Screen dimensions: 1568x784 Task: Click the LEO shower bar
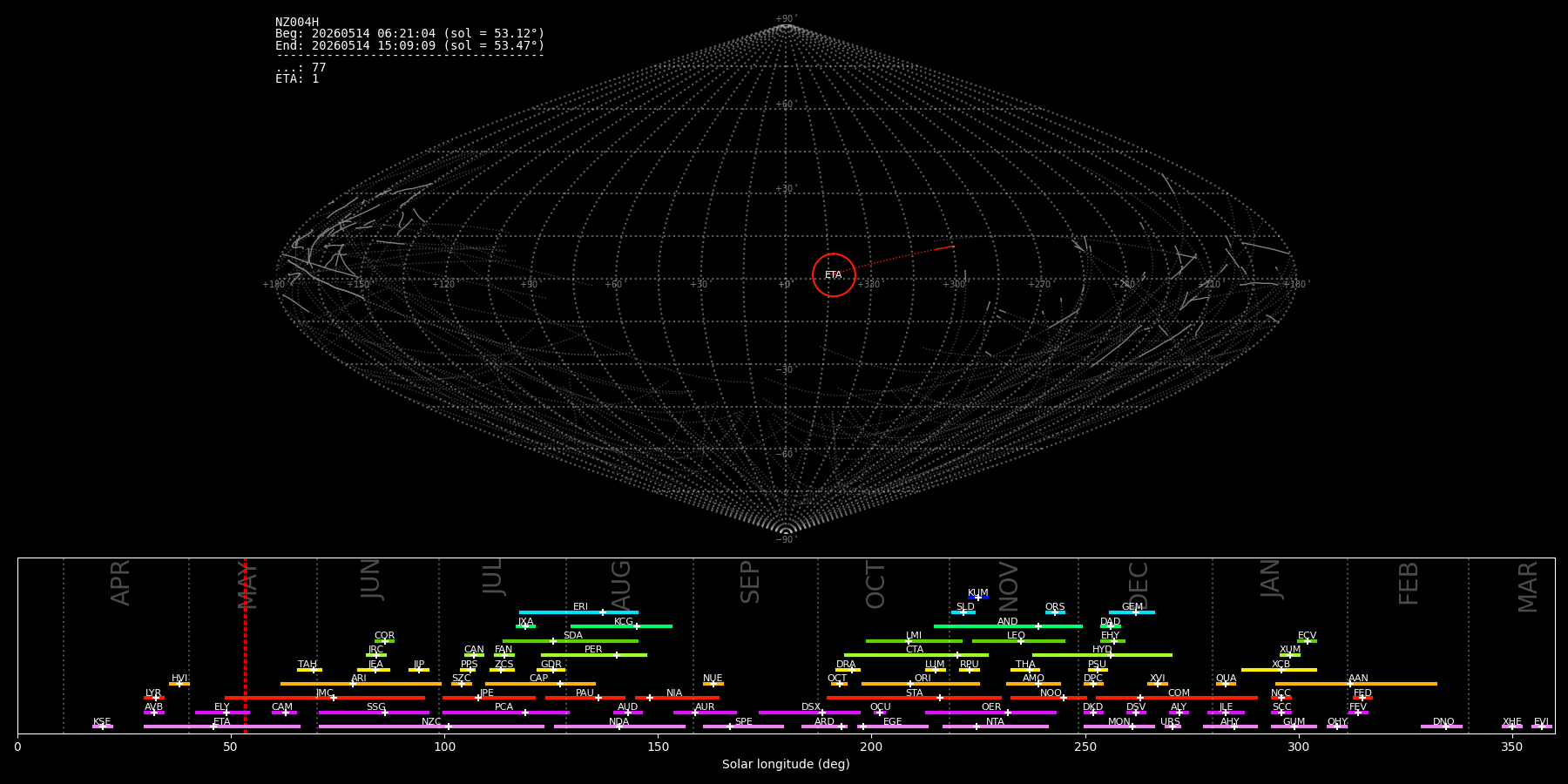[x=1018, y=641]
